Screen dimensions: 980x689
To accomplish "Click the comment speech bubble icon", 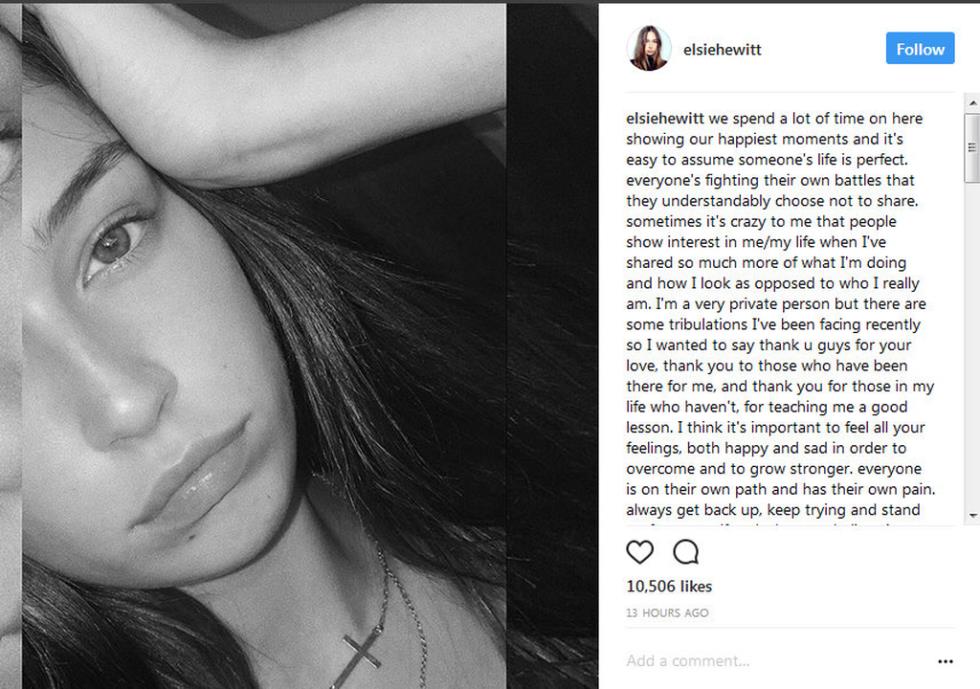I will pos(686,552).
